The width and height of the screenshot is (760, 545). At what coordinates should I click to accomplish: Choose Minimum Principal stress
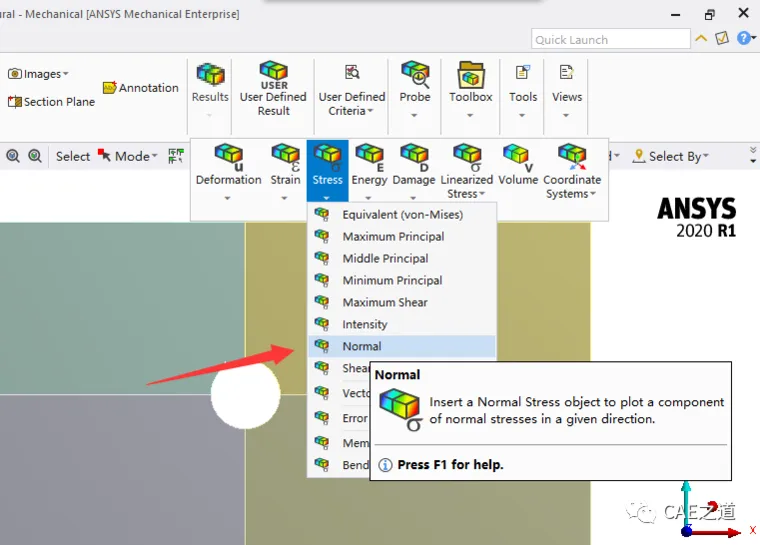[402, 280]
